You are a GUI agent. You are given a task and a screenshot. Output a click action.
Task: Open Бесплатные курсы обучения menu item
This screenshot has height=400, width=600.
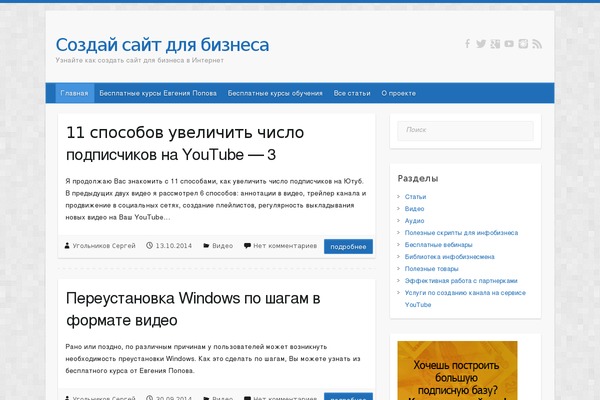(x=275, y=93)
